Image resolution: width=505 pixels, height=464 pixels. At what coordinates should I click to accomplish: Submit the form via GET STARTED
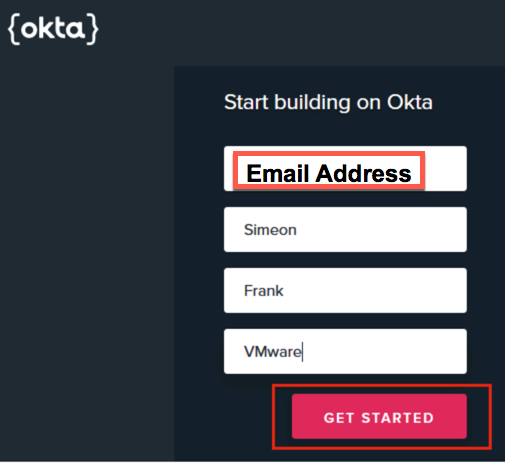(379, 416)
